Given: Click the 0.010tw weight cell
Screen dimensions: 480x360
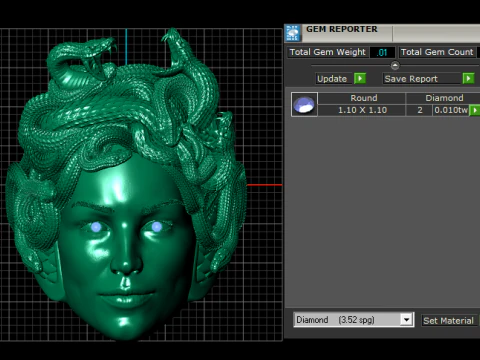Looking at the screenshot, I should (x=451, y=110).
